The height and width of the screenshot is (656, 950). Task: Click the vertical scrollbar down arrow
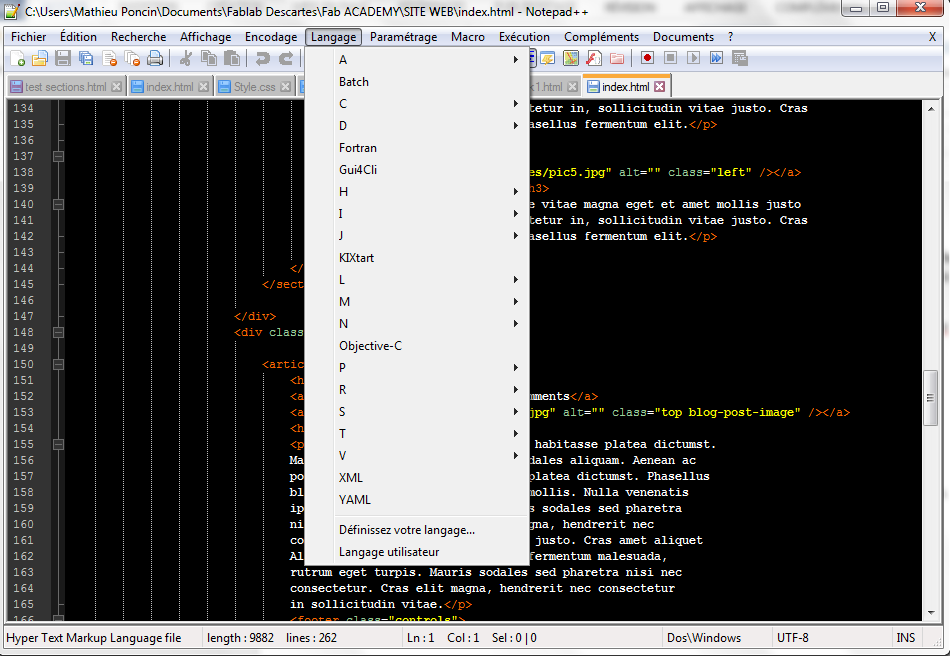[x=931, y=613]
